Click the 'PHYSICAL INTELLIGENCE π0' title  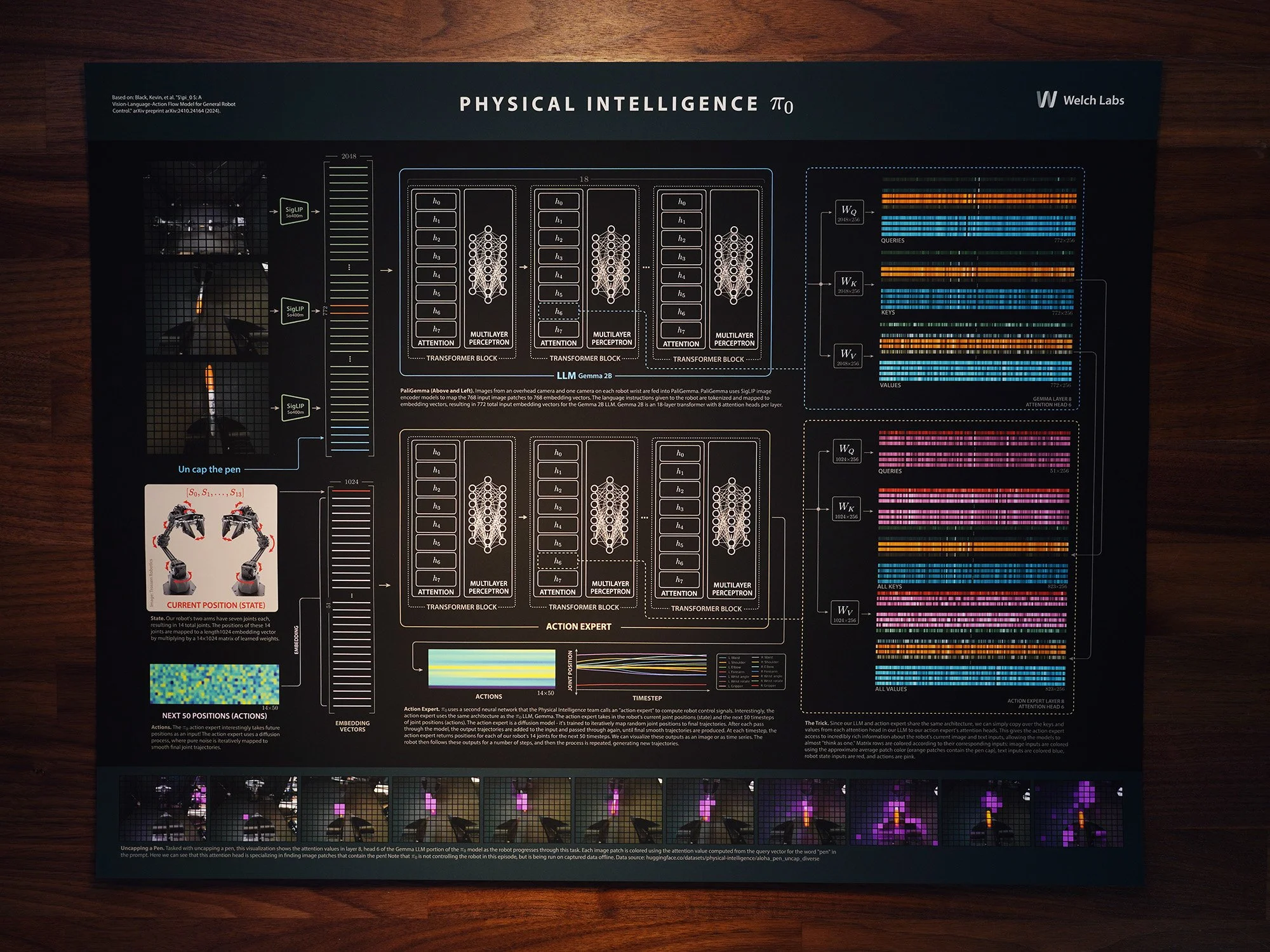point(625,104)
